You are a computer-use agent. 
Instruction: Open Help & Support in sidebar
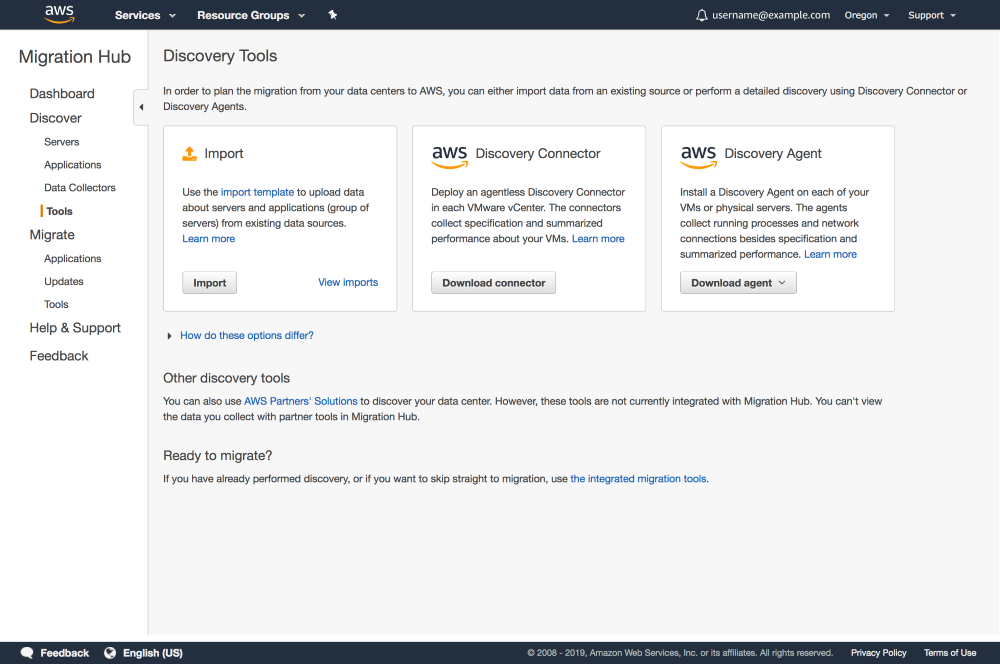[75, 328]
